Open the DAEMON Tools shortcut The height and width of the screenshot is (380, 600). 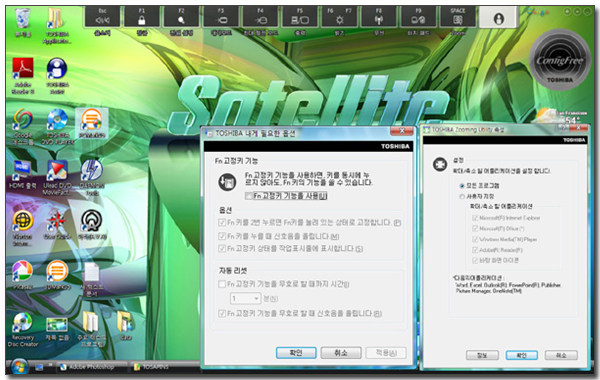(x=91, y=177)
